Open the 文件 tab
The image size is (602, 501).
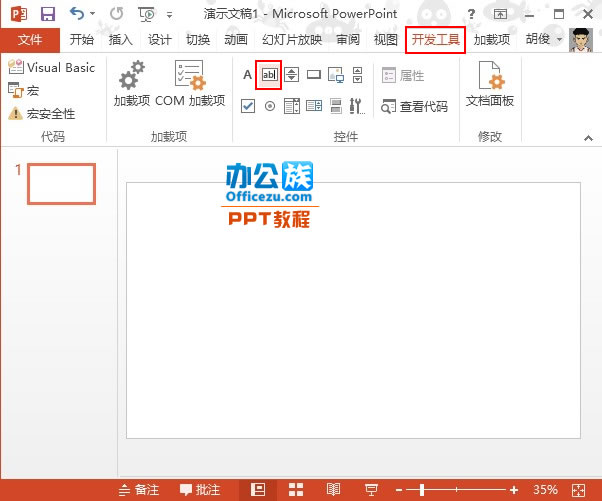point(30,40)
